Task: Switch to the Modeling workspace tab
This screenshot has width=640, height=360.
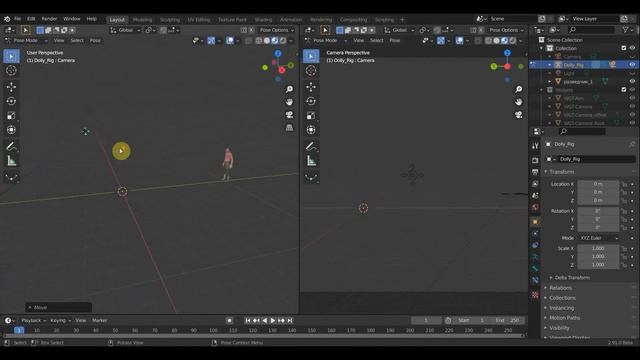Action: pyautogui.click(x=142, y=20)
